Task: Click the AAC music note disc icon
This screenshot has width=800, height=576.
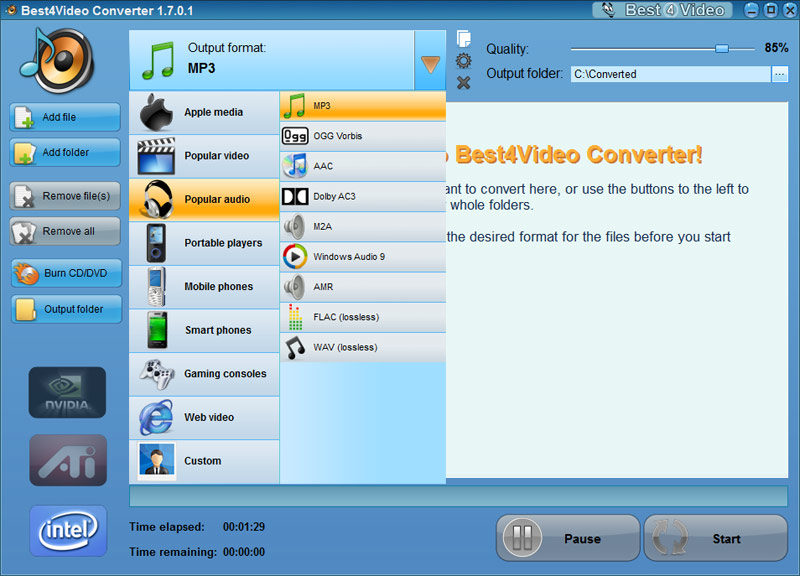Action: pyautogui.click(x=295, y=166)
